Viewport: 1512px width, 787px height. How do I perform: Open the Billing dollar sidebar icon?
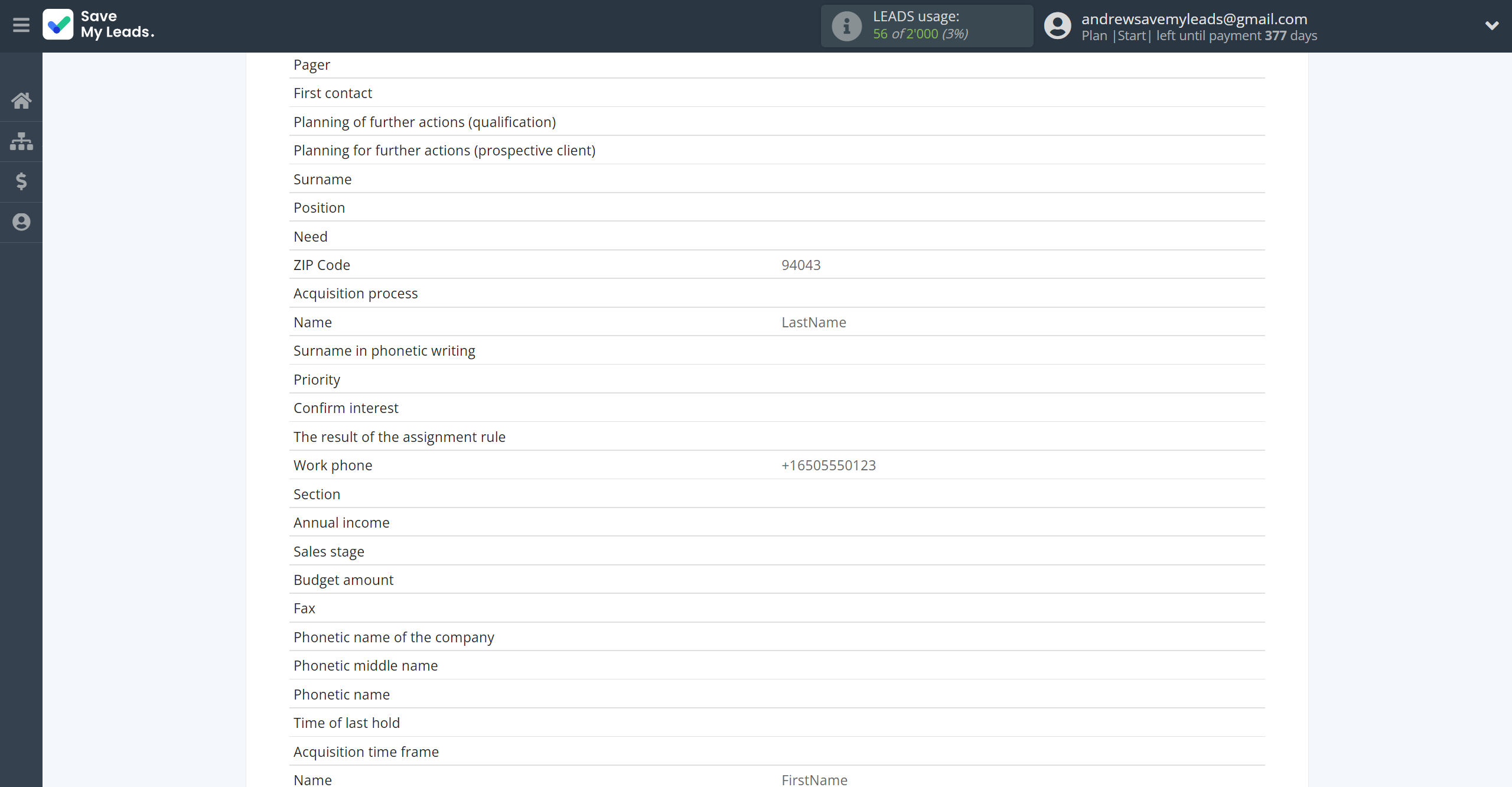(21, 181)
